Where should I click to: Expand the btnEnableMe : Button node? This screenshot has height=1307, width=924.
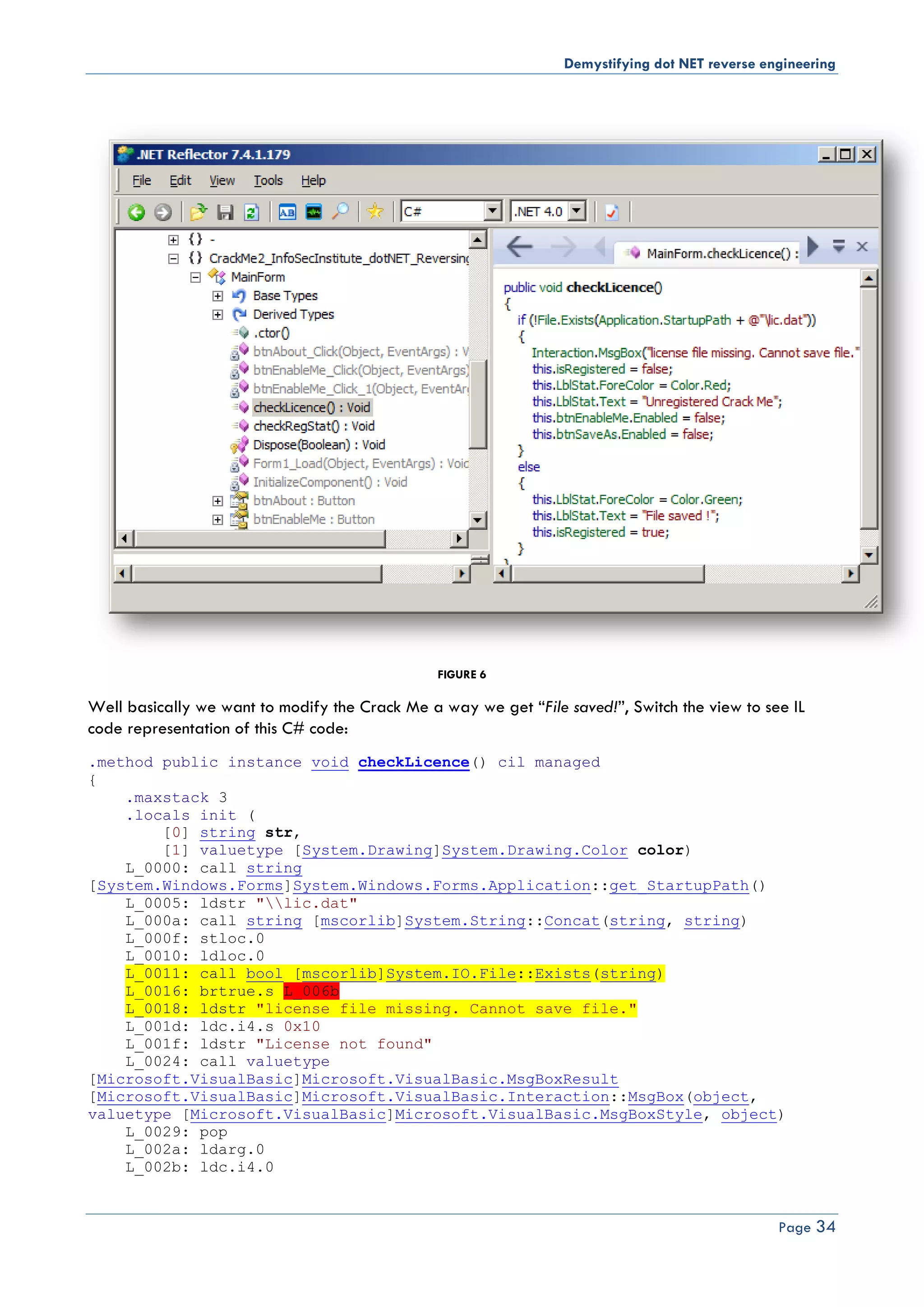pyautogui.click(x=217, y=520)
